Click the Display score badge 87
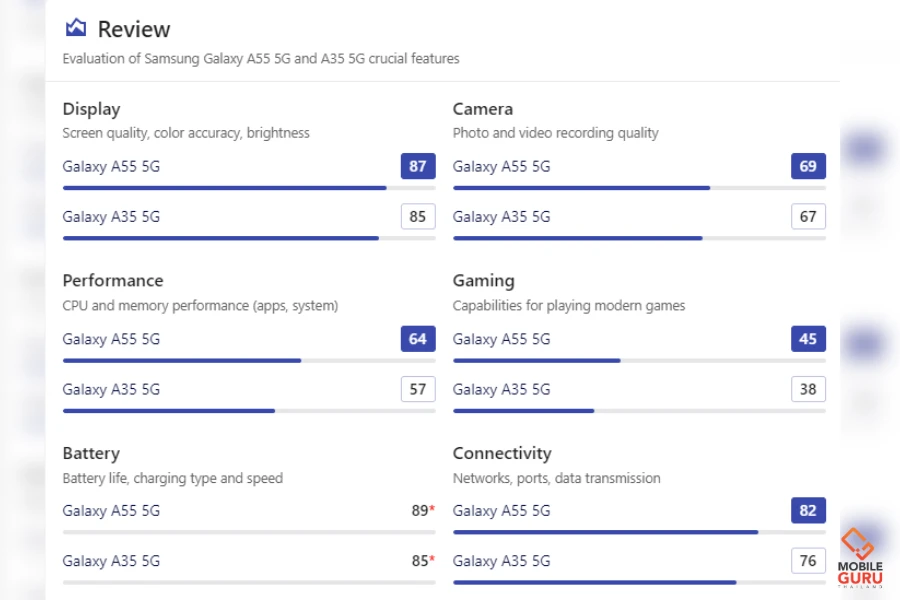The width and height of the screenshot is (900, 600). pos(418,166)
